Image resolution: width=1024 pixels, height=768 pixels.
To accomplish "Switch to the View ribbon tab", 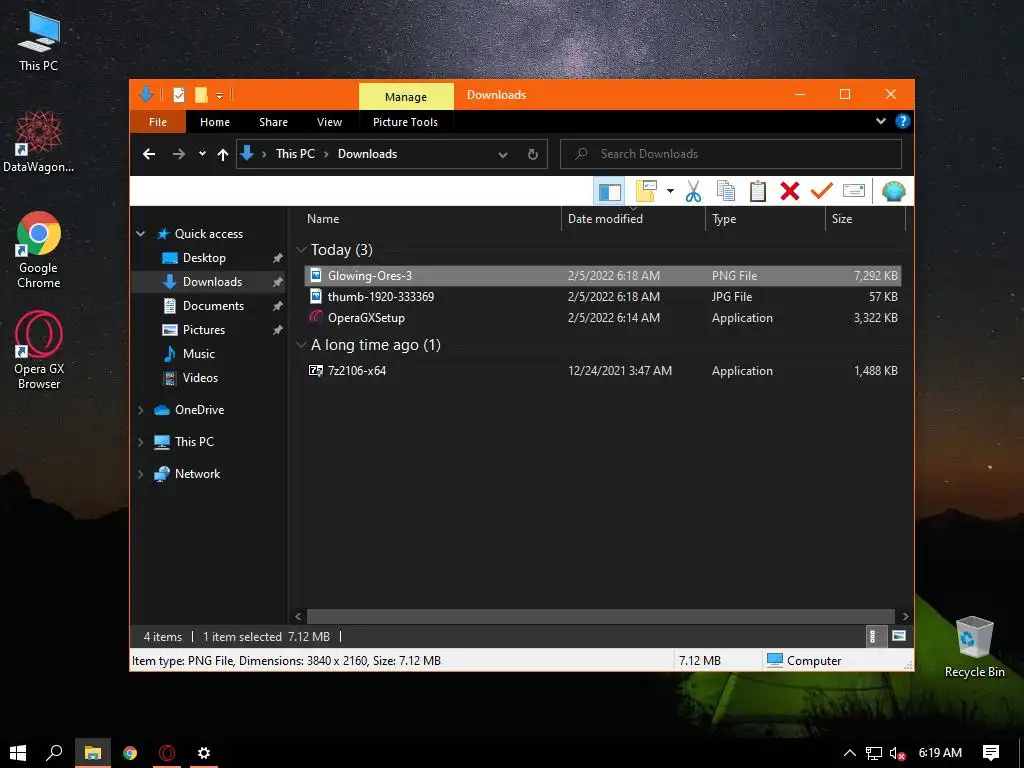I will 329,122.
